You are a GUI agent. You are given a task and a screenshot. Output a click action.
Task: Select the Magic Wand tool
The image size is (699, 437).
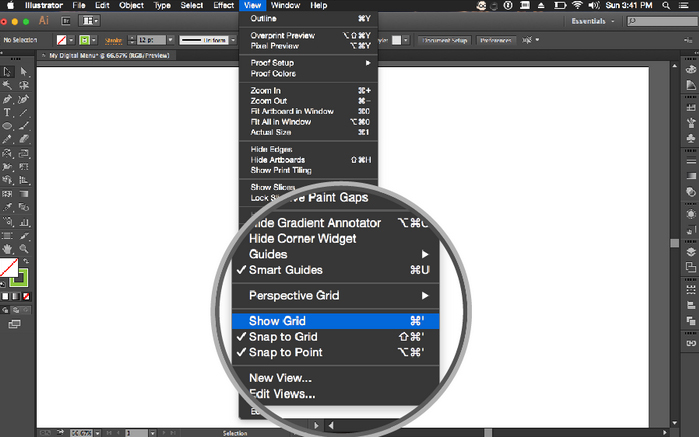click(7, 85)
